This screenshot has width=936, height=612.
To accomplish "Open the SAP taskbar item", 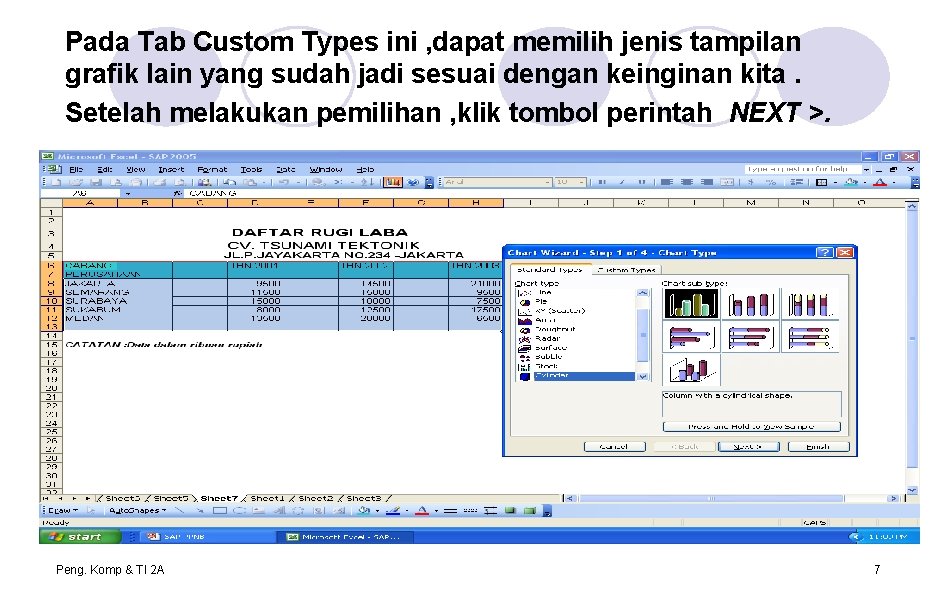I will pos(206,537).
